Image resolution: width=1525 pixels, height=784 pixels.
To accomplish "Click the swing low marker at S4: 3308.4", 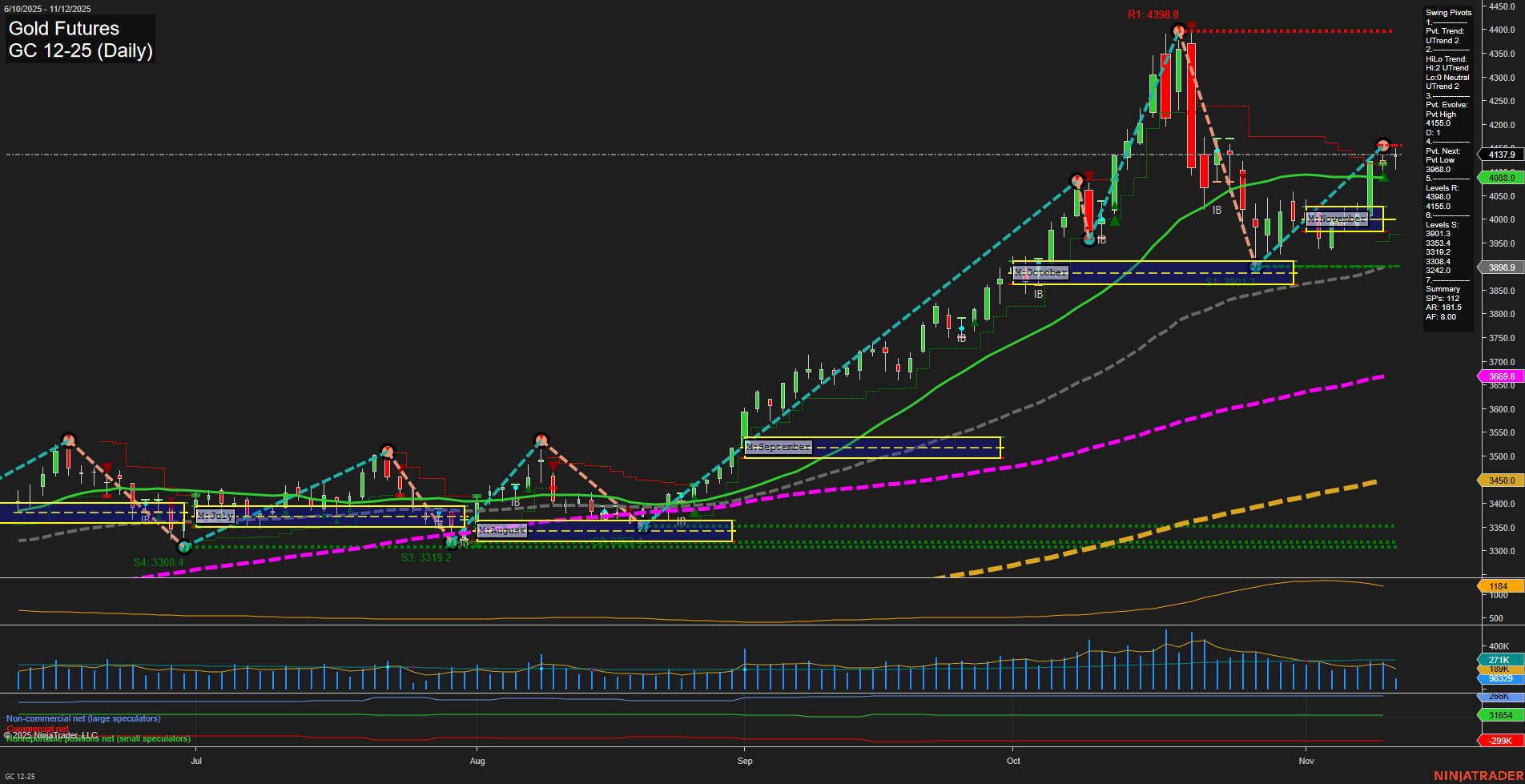I will pos(183,548).
